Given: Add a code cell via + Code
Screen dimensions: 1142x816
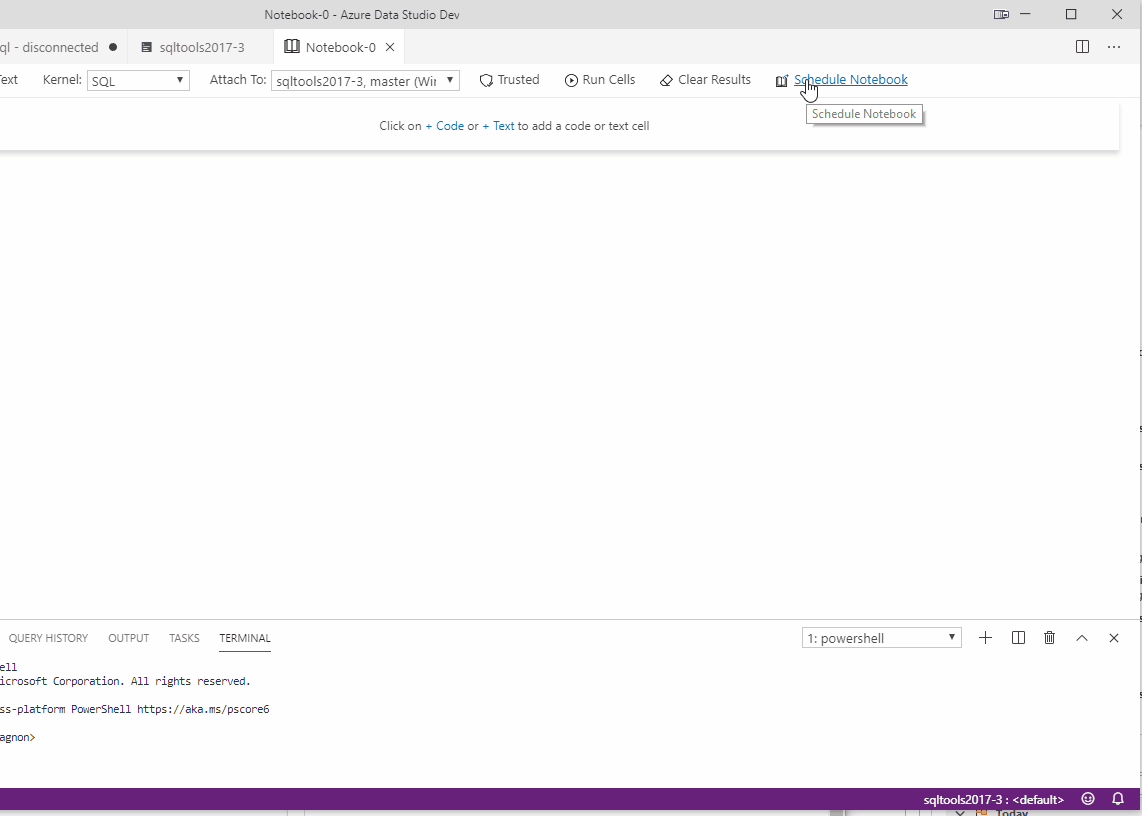Looking at the screenshot, I should coord(444,125).
